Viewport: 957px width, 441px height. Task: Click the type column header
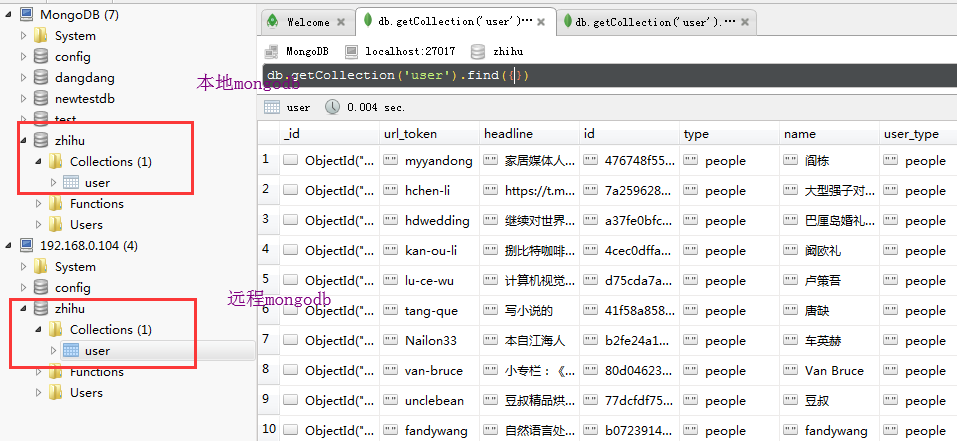click(x=729, y=134)
